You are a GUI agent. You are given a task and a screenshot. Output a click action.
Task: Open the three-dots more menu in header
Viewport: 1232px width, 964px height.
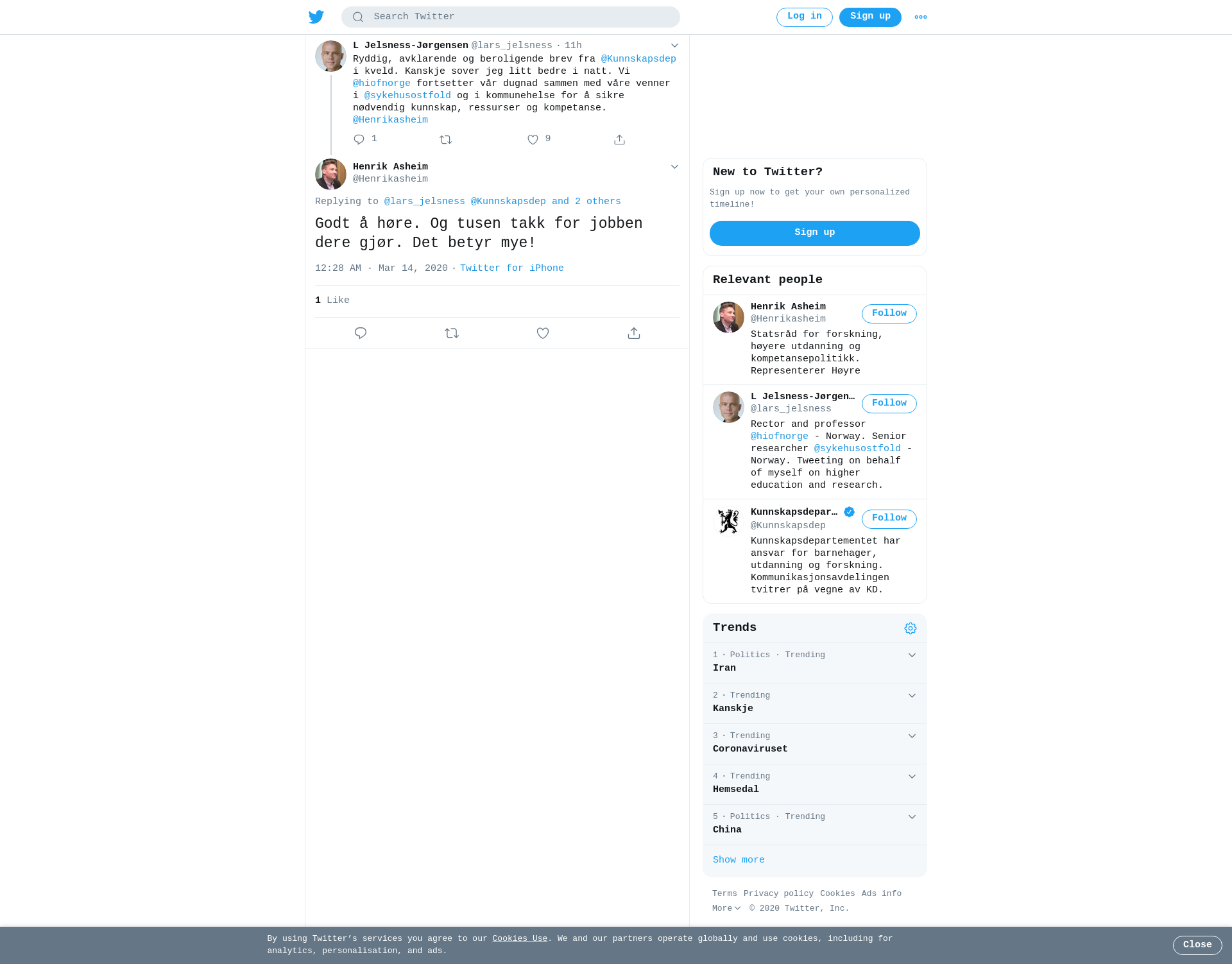[921, 17]
